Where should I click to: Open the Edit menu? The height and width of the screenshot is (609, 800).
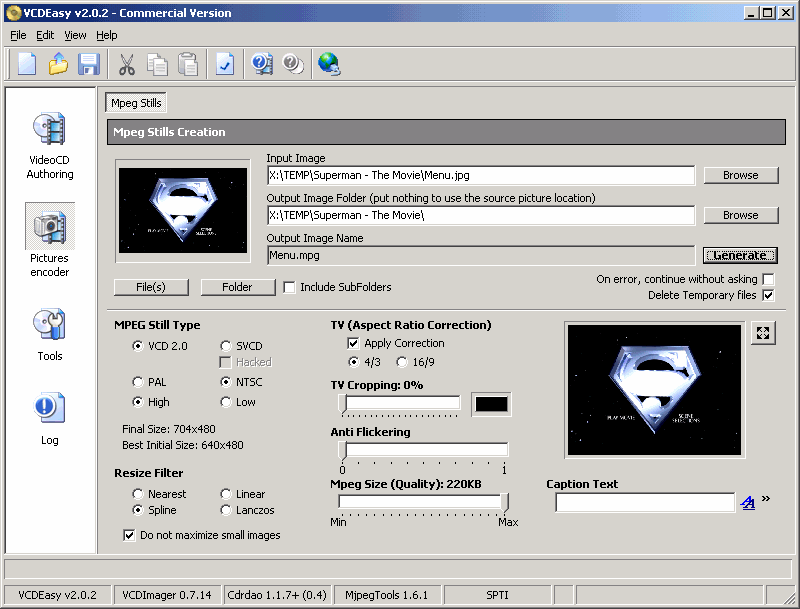click(45, 35)
